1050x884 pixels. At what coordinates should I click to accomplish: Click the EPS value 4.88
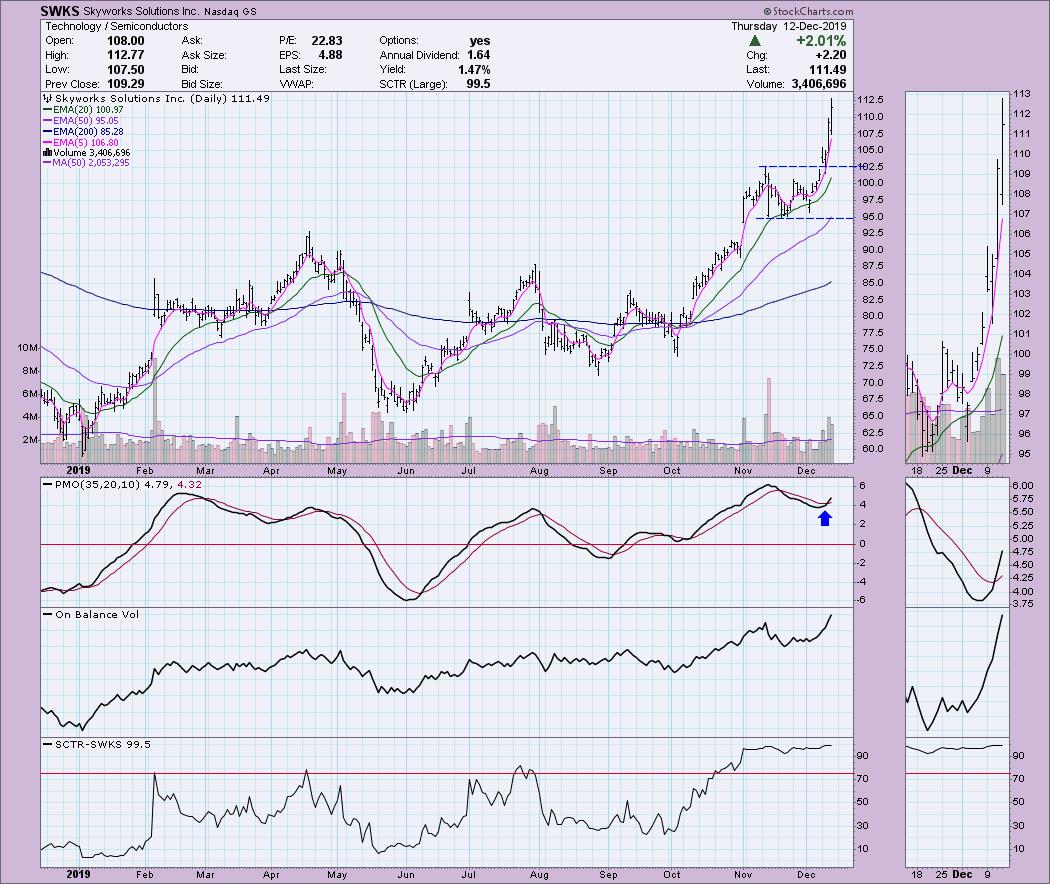pos(331,55)
